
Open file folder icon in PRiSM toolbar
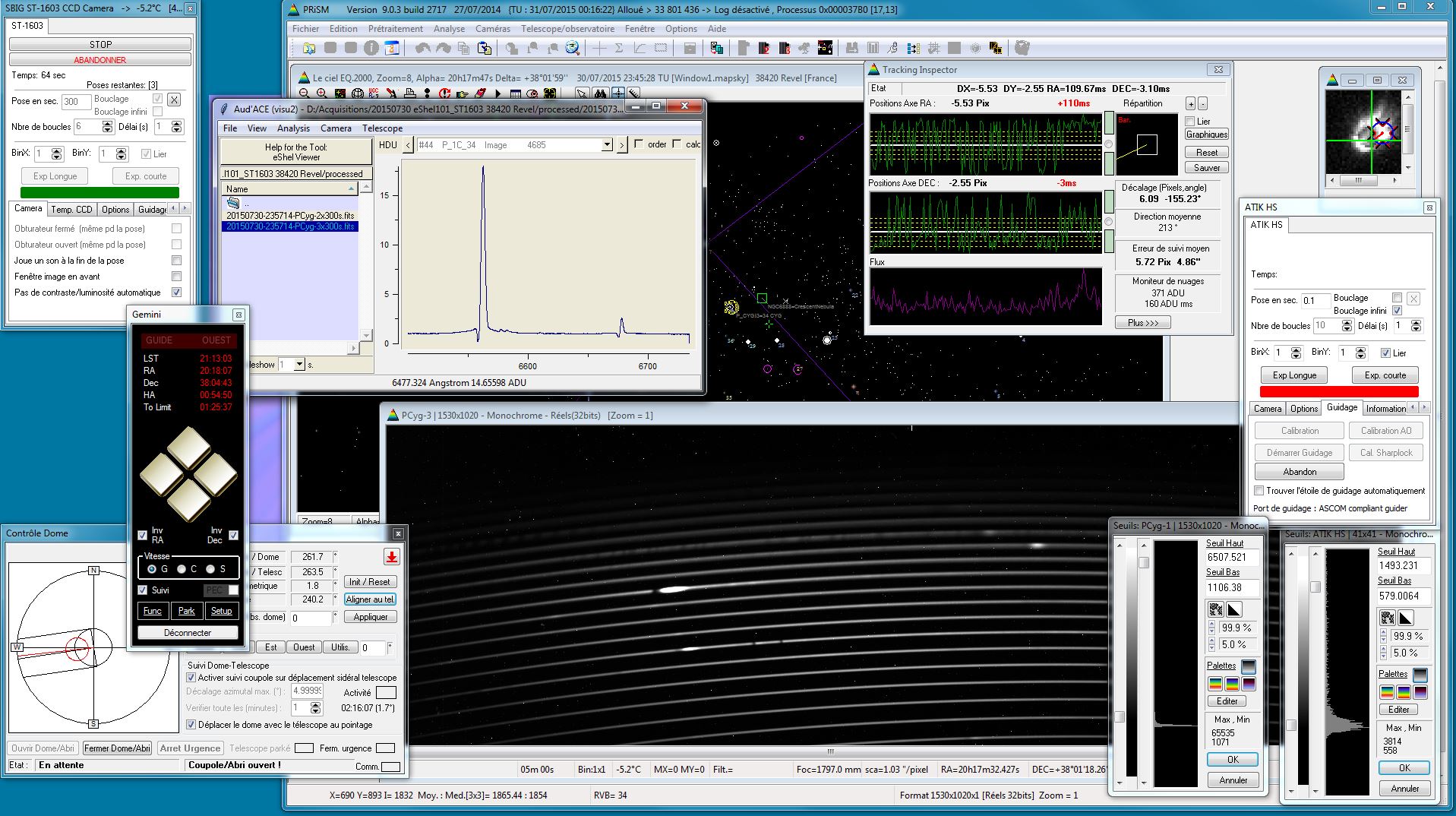pyautogui.click(x=309, y=49)
